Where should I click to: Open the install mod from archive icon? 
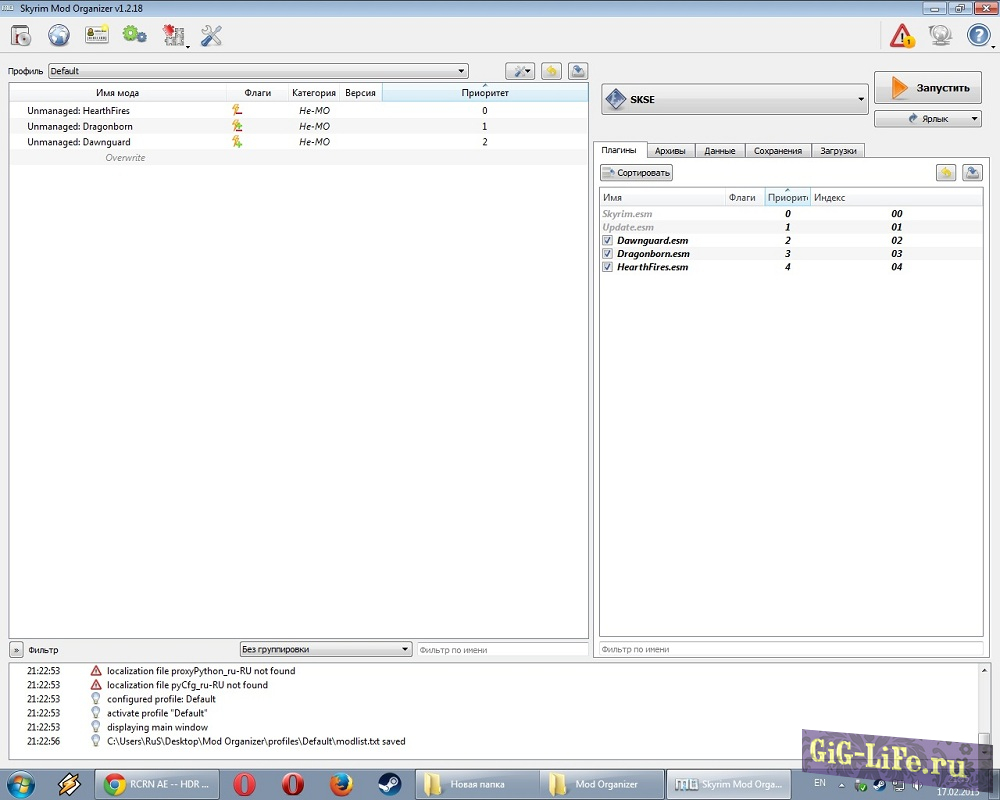pos(20,34)
